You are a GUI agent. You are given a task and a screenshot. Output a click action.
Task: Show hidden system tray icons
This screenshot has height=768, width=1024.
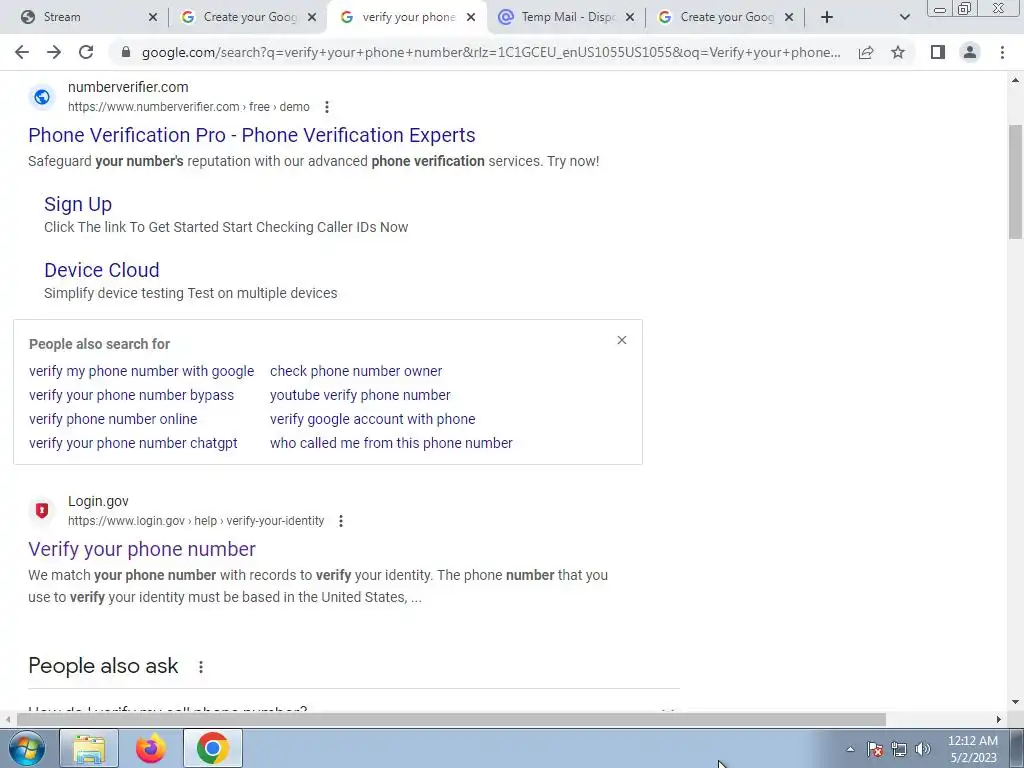click(850, 749)
